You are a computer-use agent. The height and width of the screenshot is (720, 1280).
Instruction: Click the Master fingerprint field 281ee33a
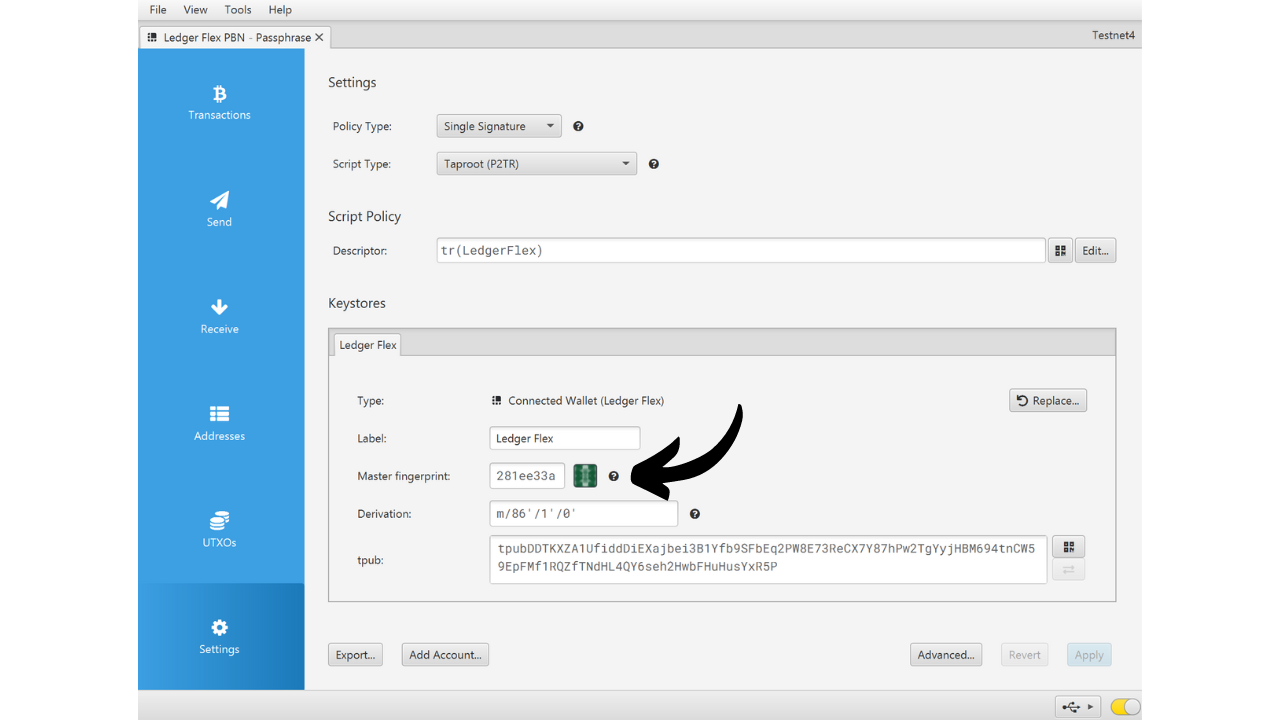[527, 476]
